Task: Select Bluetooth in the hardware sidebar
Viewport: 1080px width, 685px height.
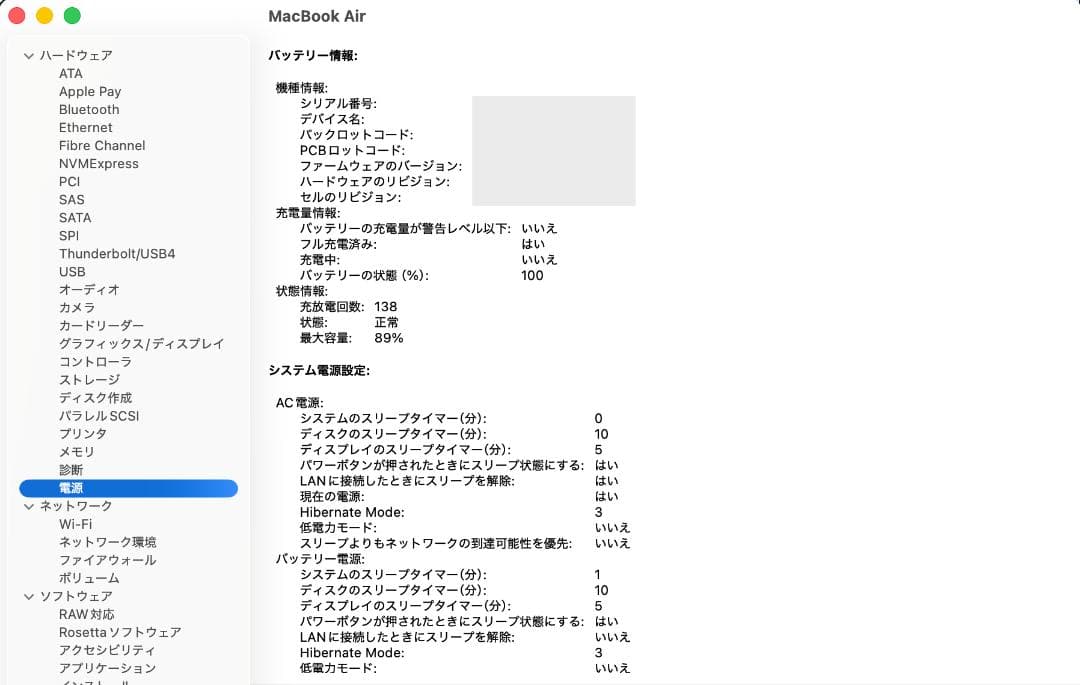Action: [89, 109]
